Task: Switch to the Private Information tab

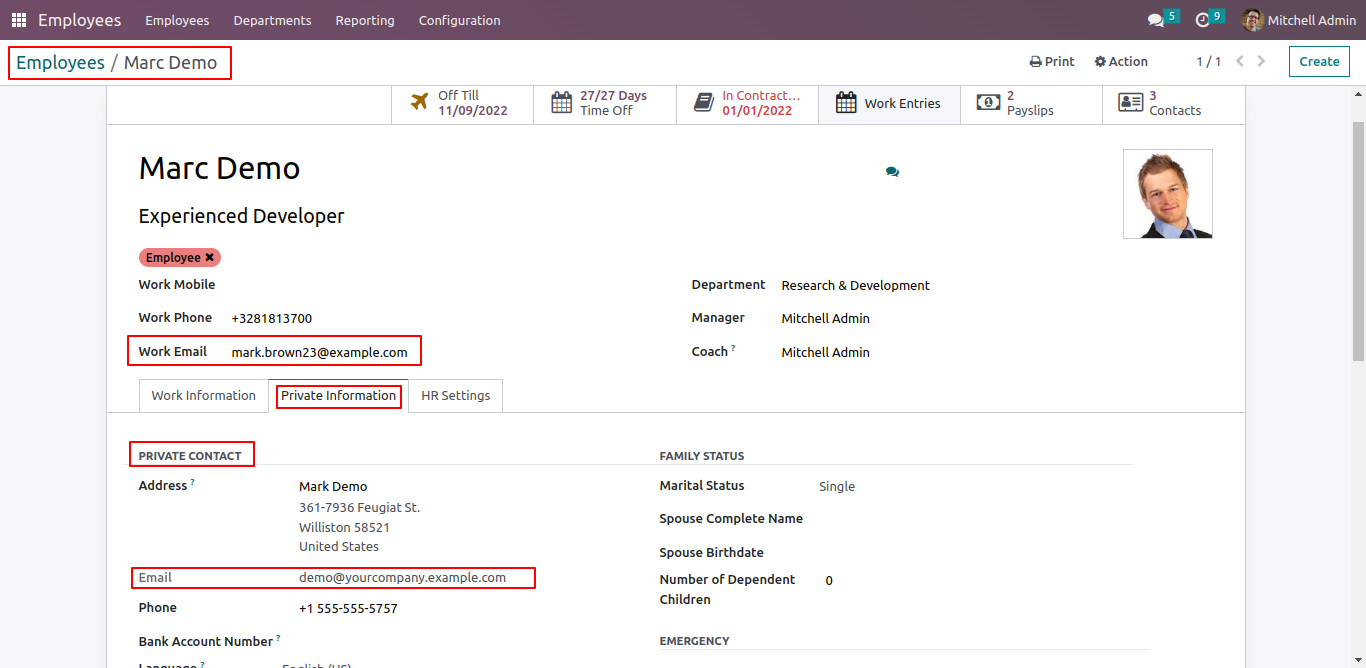Action: 339,396
